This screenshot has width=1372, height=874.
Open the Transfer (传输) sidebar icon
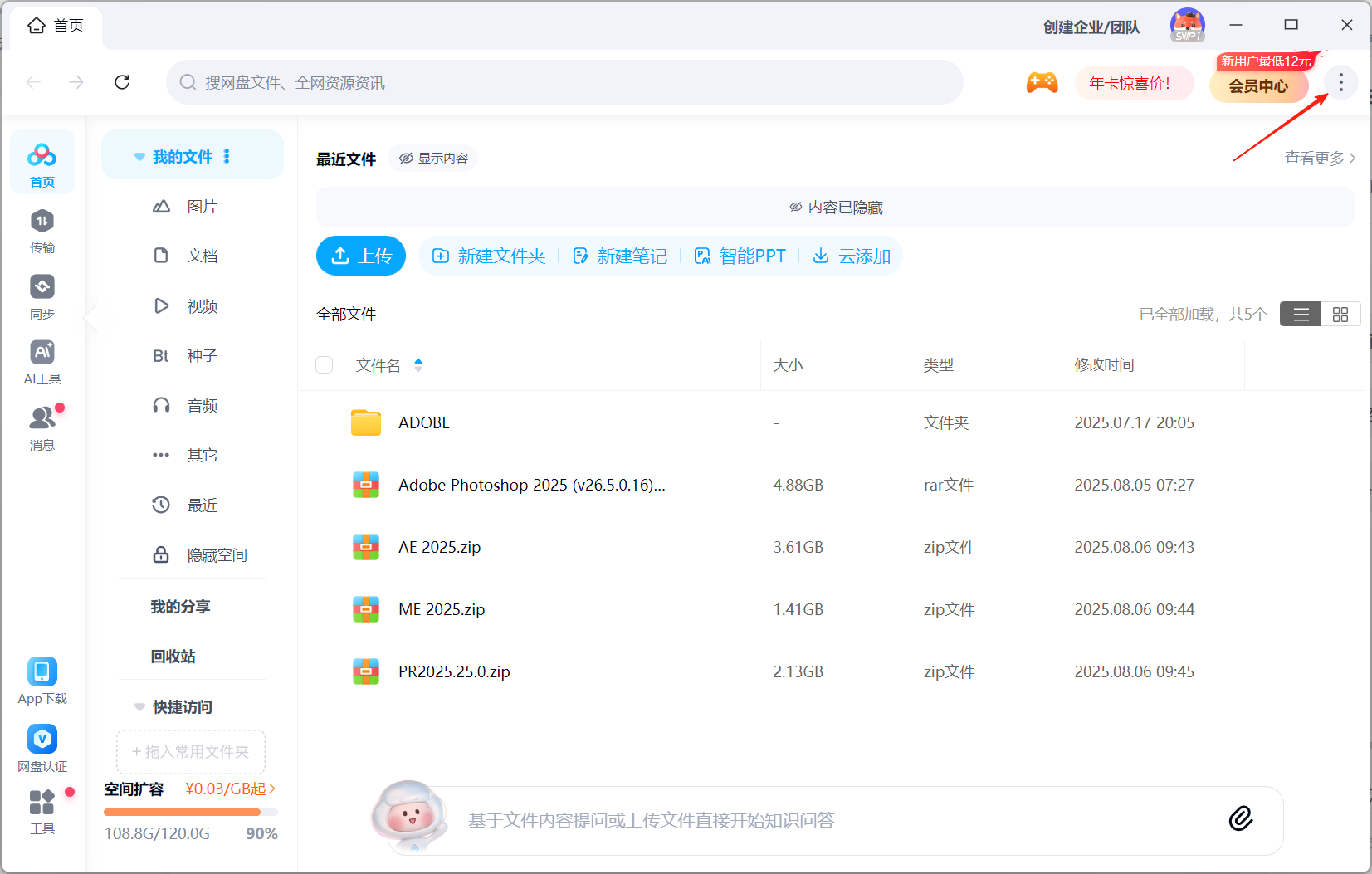(x=42, y=231)
